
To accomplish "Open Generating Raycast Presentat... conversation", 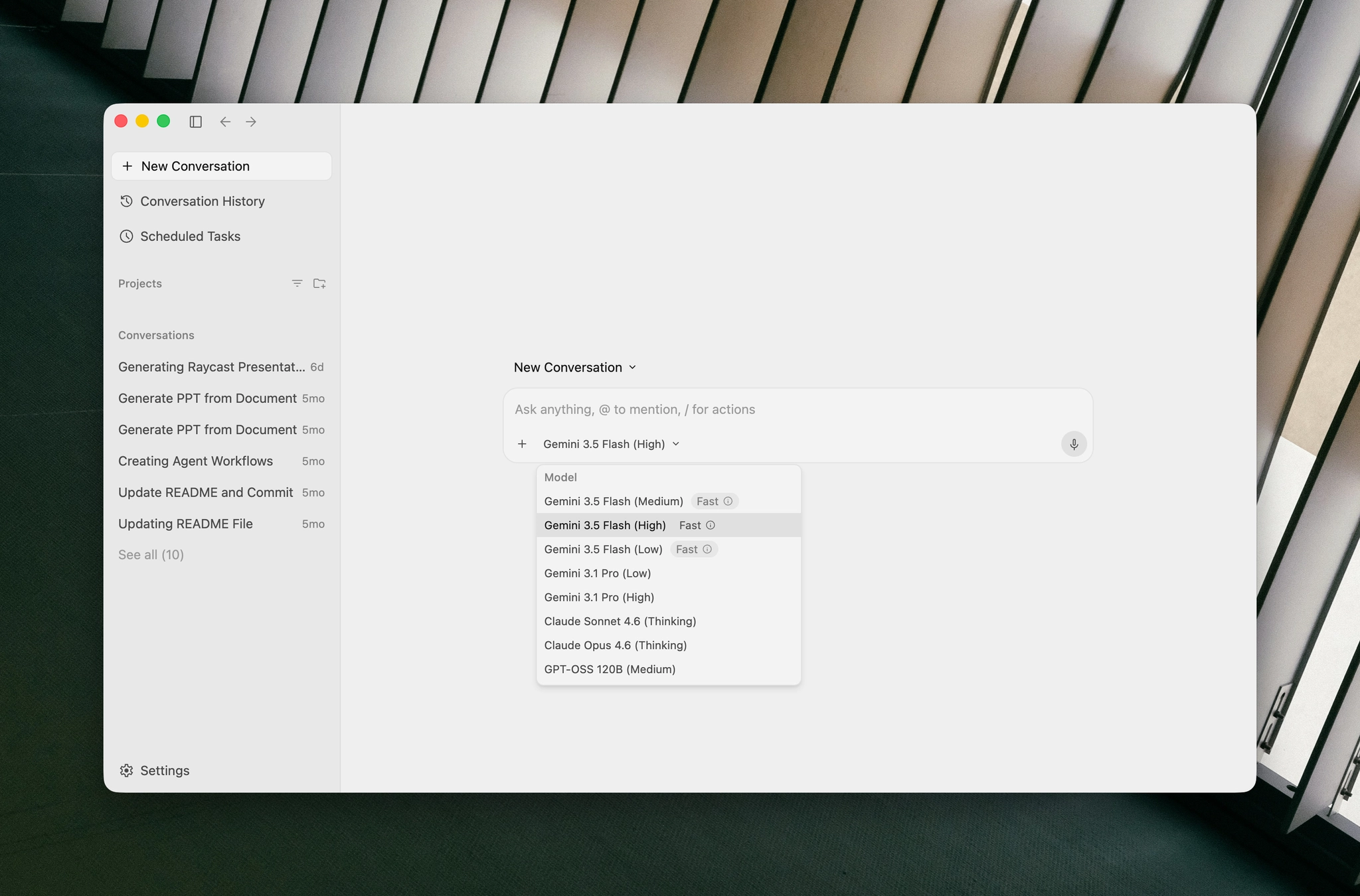I will (221, 367).
